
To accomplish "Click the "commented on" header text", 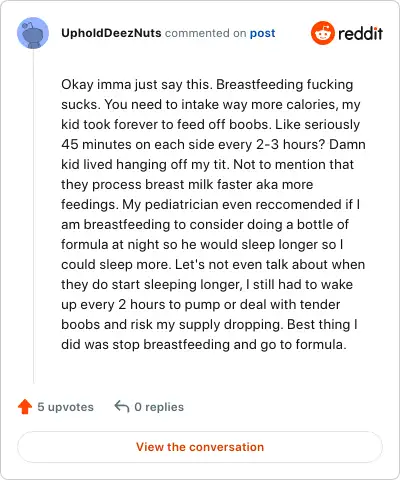I will pos(205,33).
